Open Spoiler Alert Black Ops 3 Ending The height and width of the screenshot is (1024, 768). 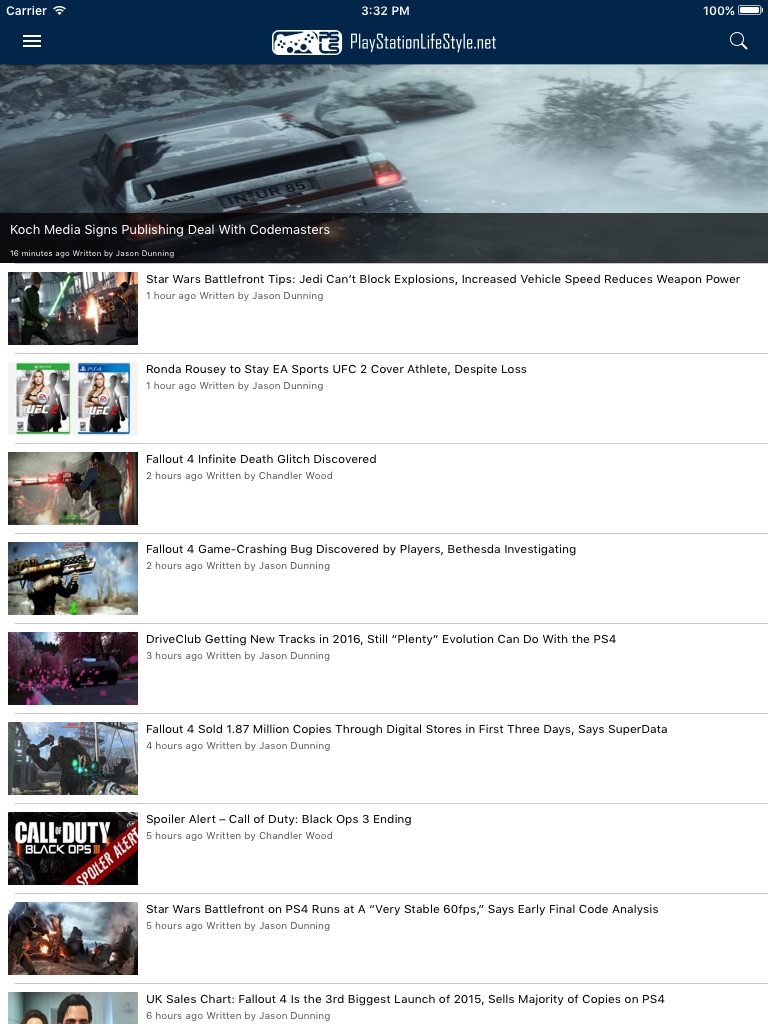tap(279, 820)
